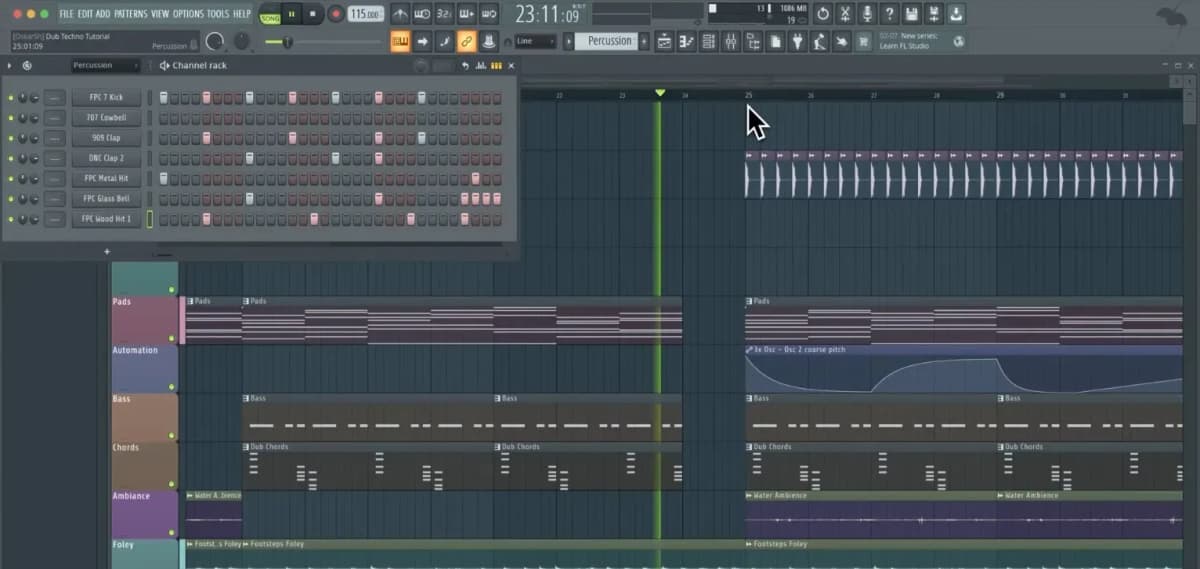The image size is (1200, 569).
Task: Click the download arrow export icon
Action: (956, 14)
